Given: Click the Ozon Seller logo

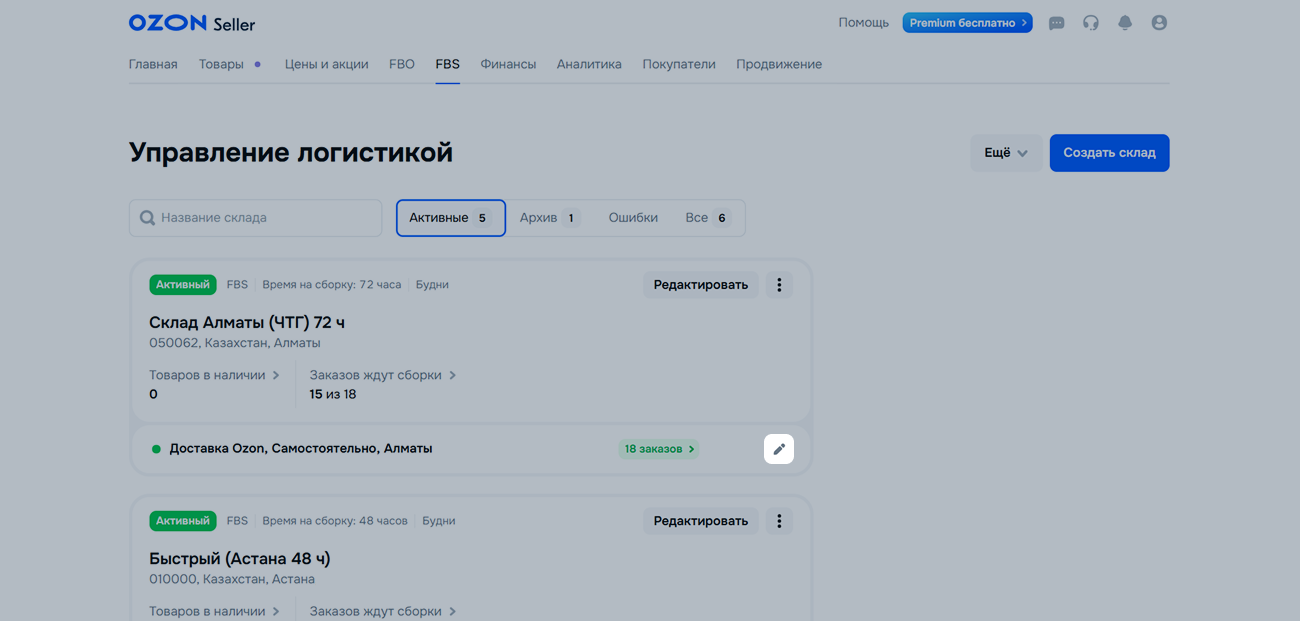Looking at the screenshot, I should click(x=191, y=23).
